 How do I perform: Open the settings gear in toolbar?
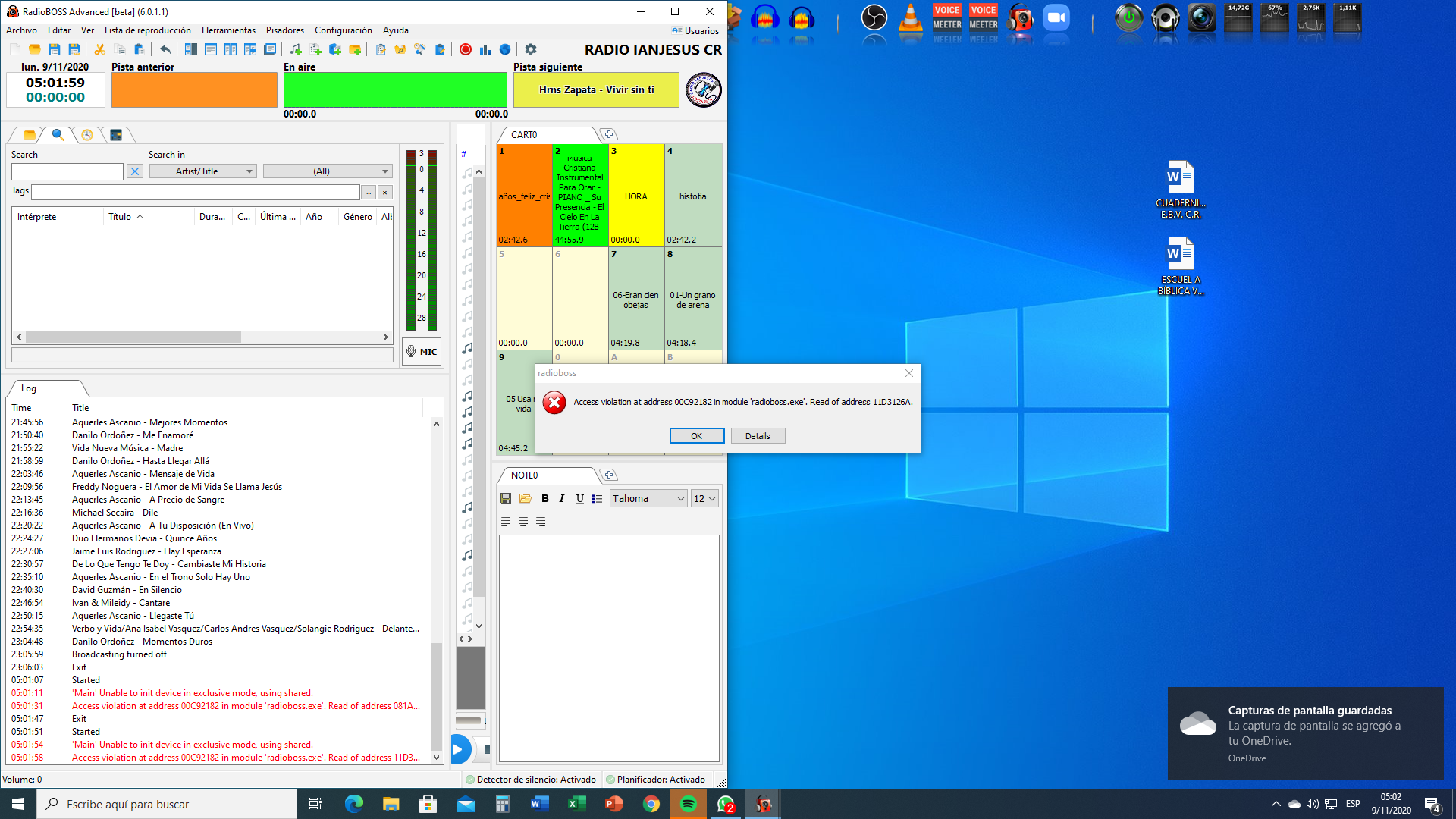531,50
